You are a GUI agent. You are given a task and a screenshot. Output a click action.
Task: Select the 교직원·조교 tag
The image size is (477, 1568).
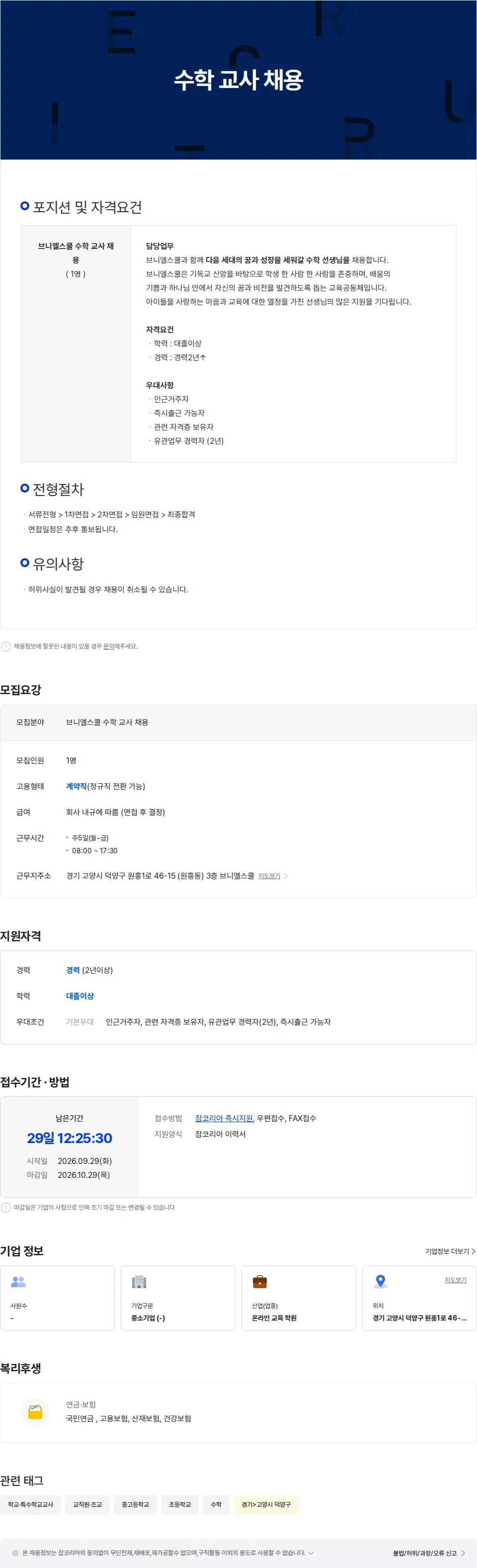click(x=87, y=1504)
